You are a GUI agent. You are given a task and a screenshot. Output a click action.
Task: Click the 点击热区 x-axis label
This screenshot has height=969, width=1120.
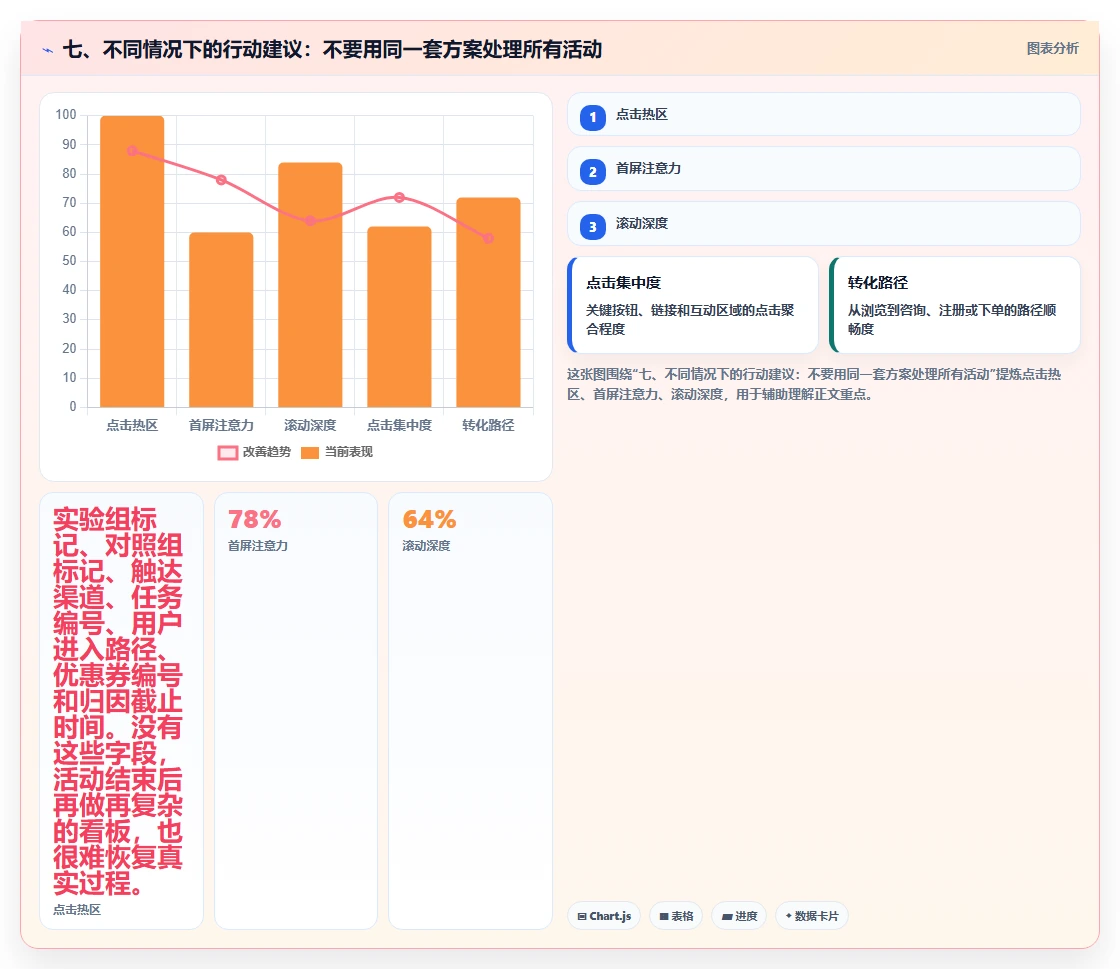click(132, 426)
